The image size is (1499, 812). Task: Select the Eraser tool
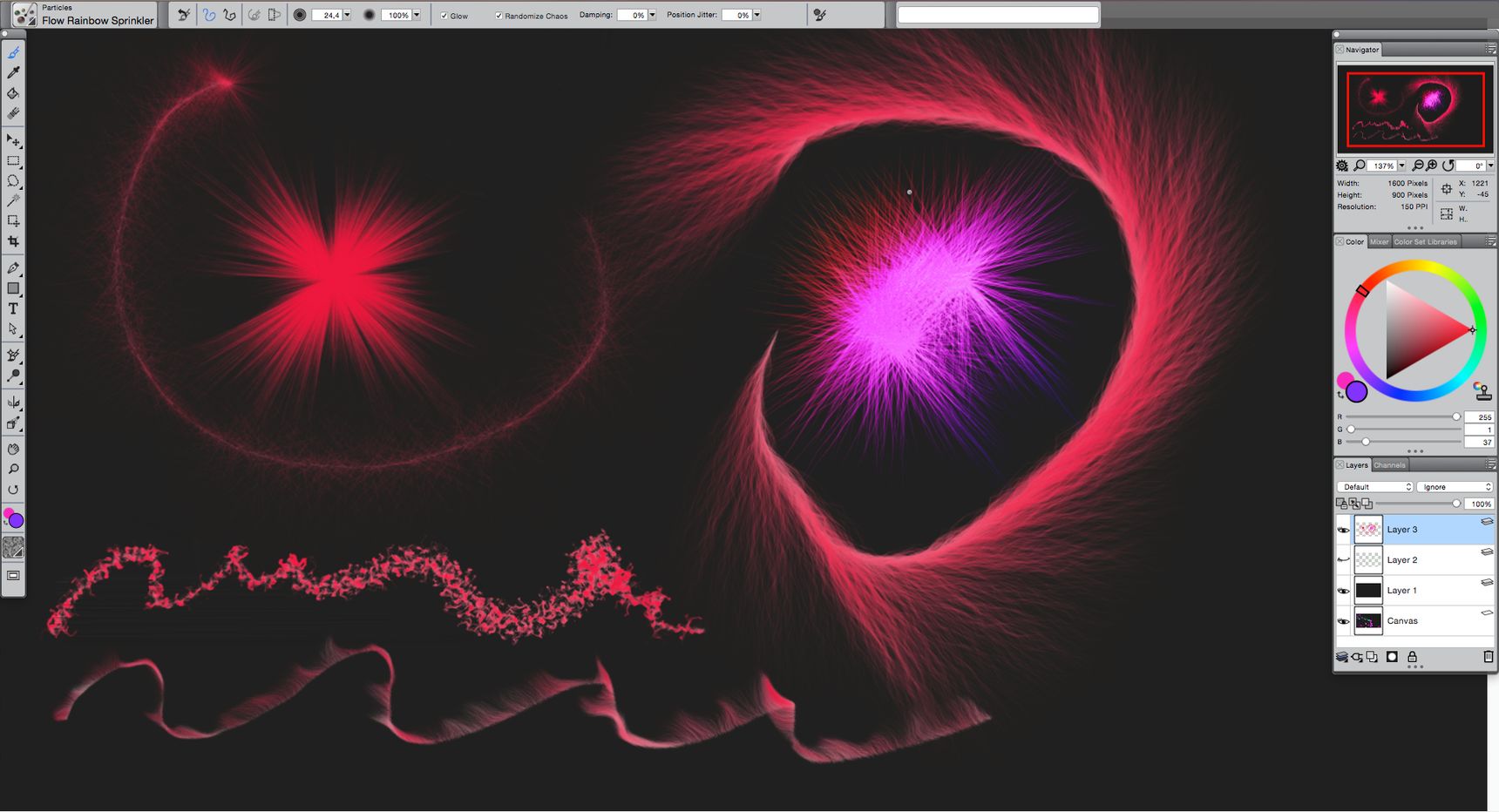[13, 113]
